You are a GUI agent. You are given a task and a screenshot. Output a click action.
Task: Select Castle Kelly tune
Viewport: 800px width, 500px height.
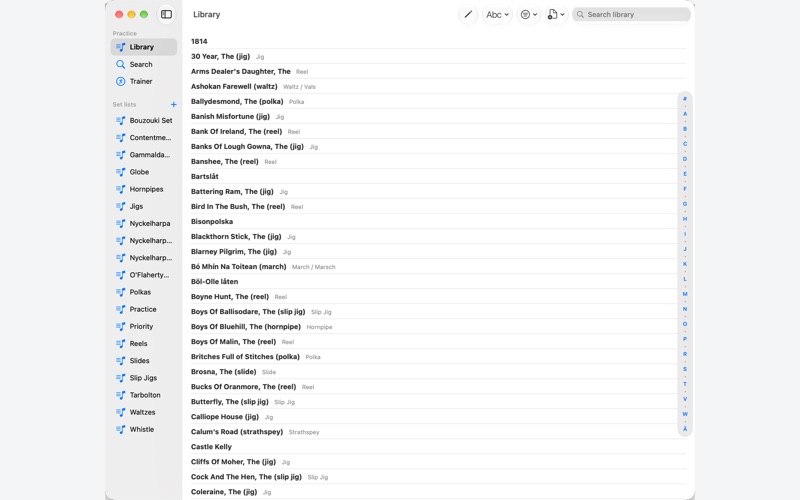(x=438, y=447)
